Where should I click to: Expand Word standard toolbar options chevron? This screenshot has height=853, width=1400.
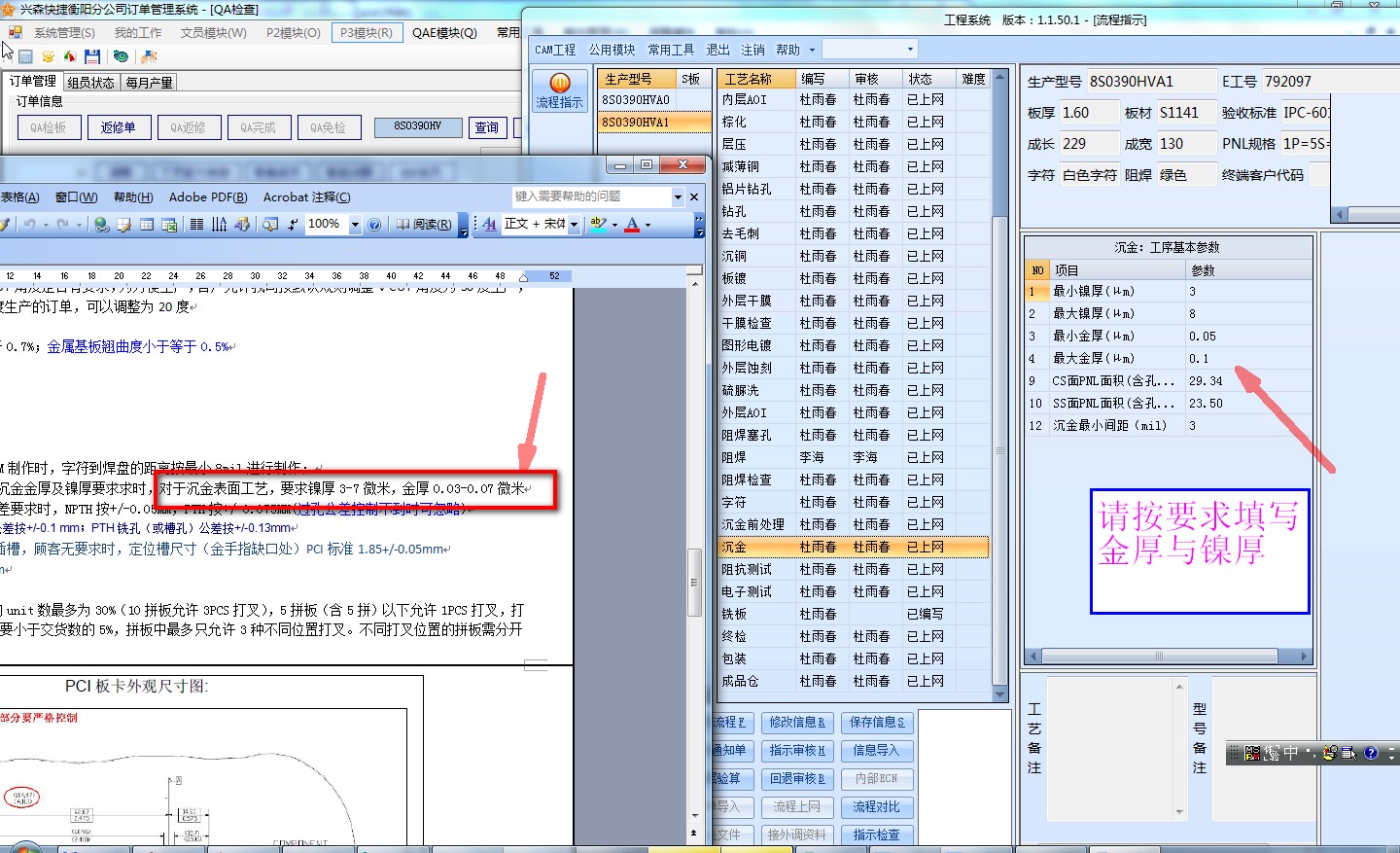pyautogui.click(x=463, y=226)
